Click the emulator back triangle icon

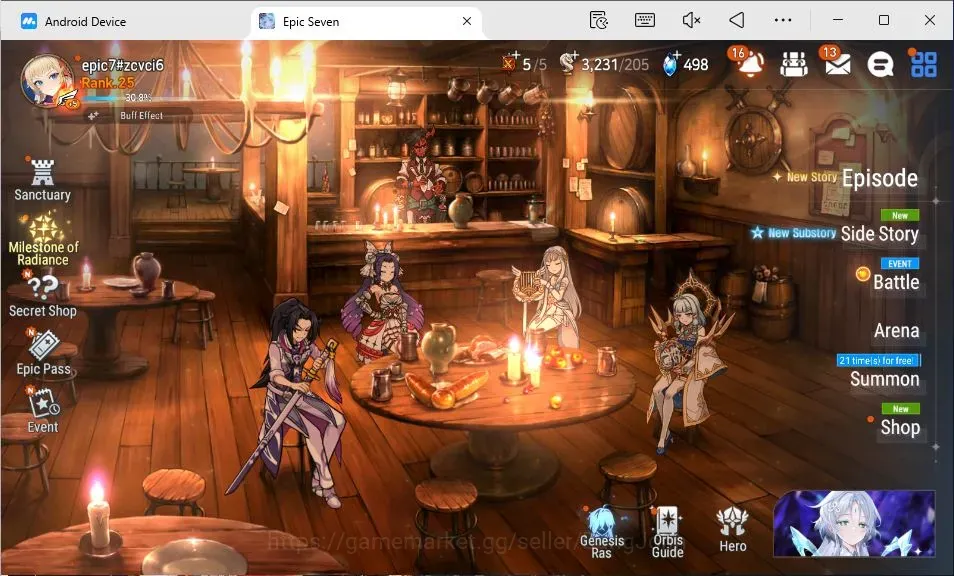point(737,21)
